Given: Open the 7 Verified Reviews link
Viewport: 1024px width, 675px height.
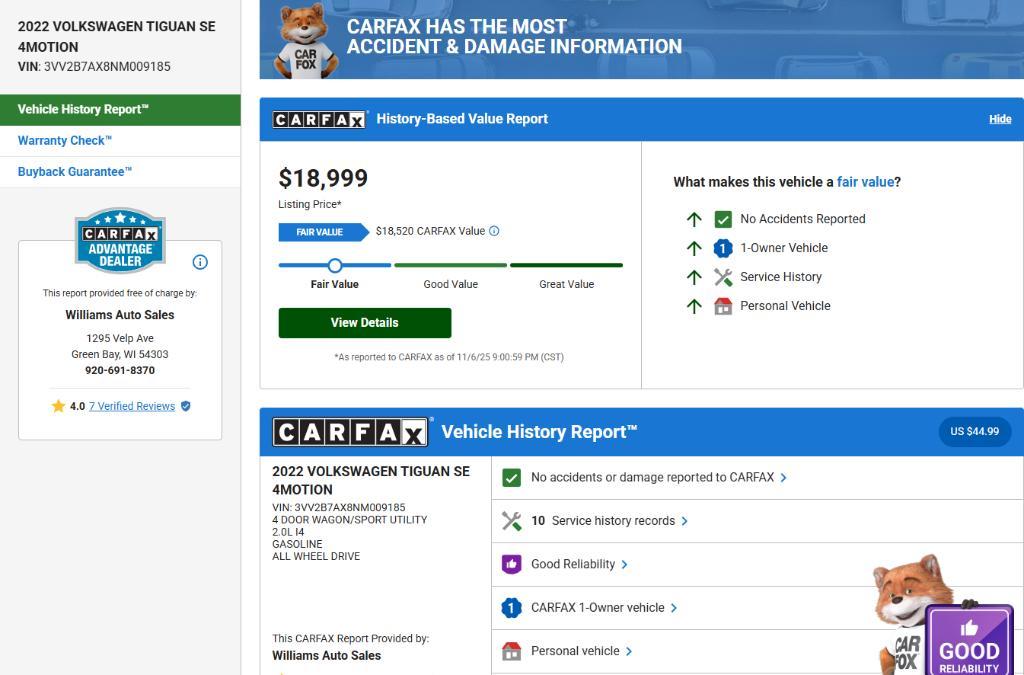Looking at the screenshot, I should (132, 406).
